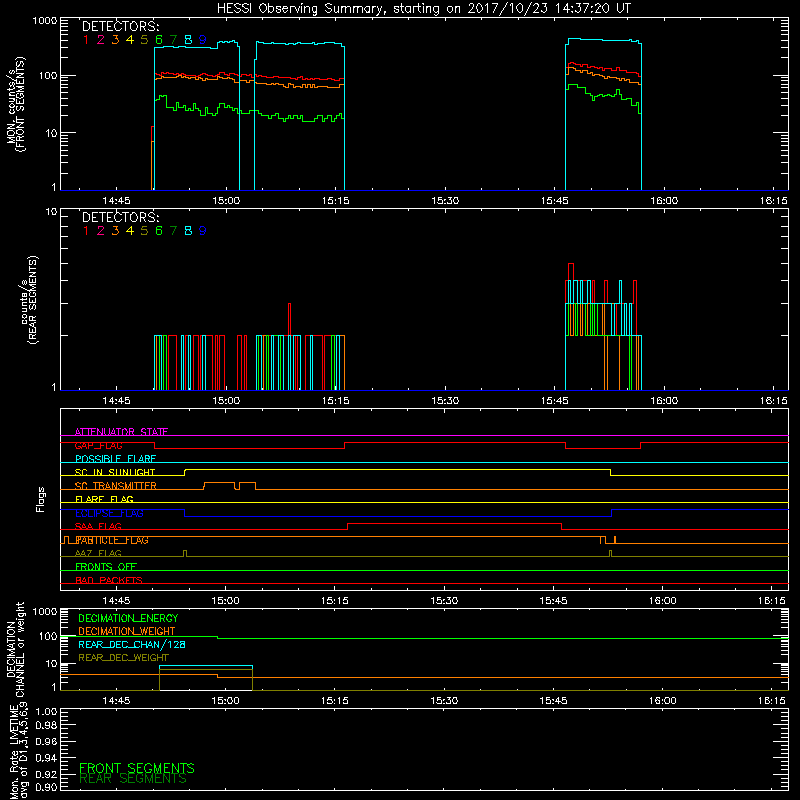Click the SC_IN_SUNLIGHT flag label

pos(115,472)
